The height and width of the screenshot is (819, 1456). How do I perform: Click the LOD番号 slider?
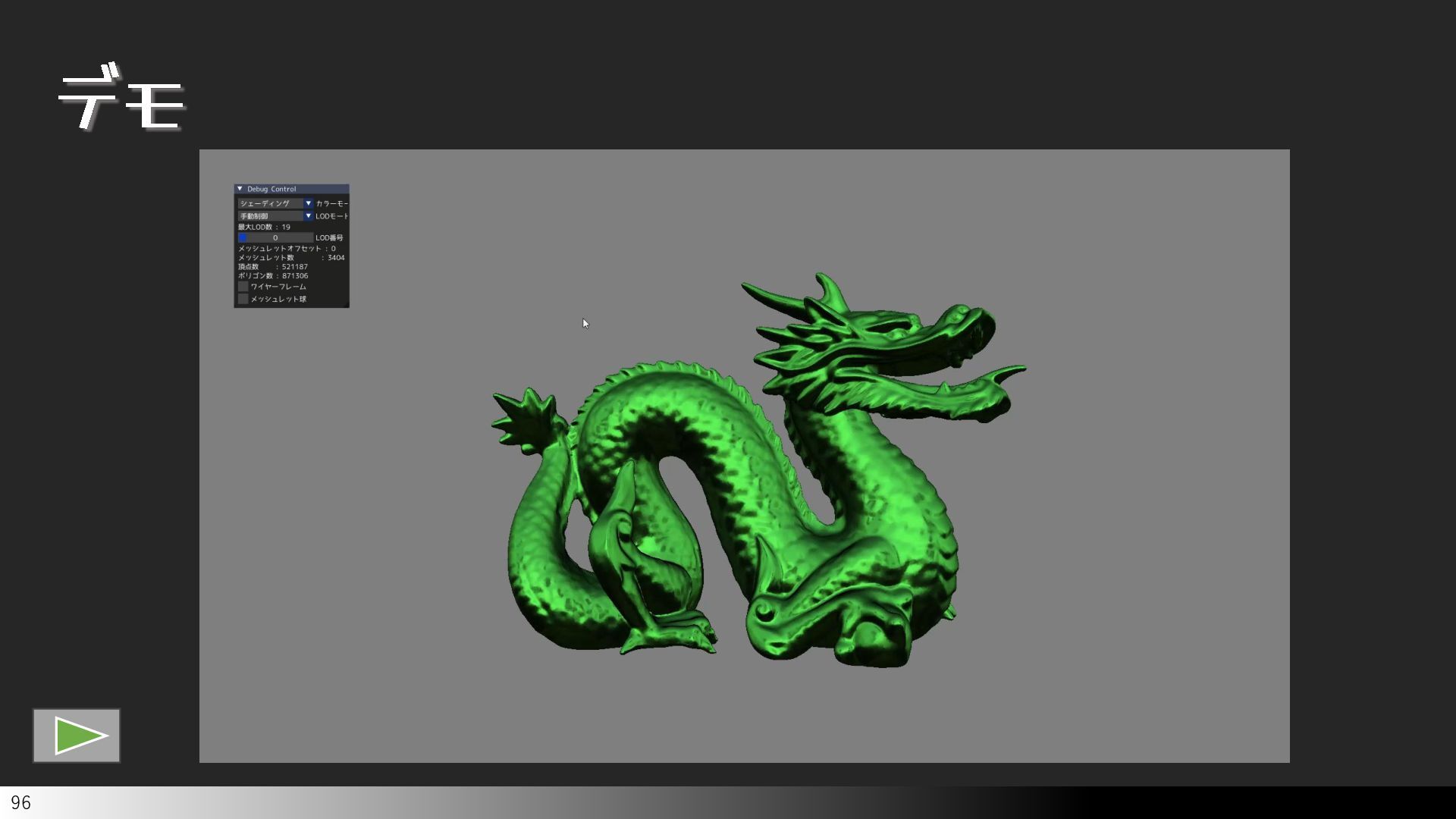(275, 237)
